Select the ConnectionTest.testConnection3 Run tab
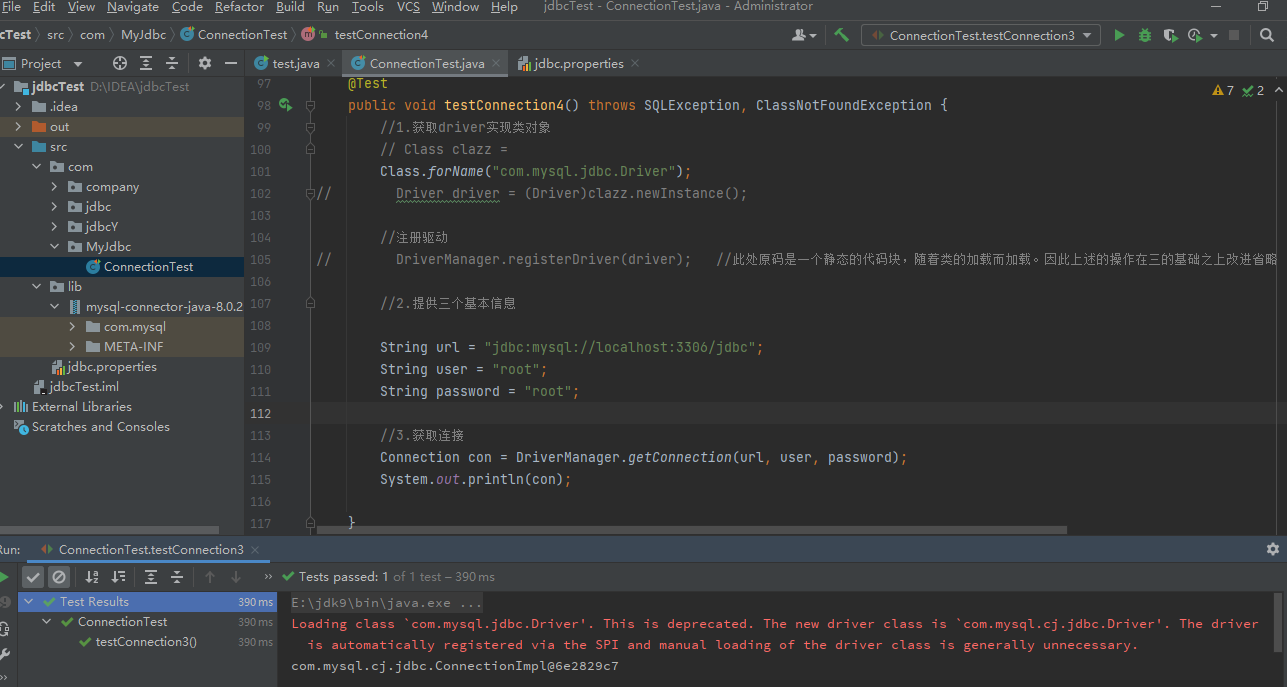Image resolution: width=1287 pixels, height=687 pixels. point(150,549)
